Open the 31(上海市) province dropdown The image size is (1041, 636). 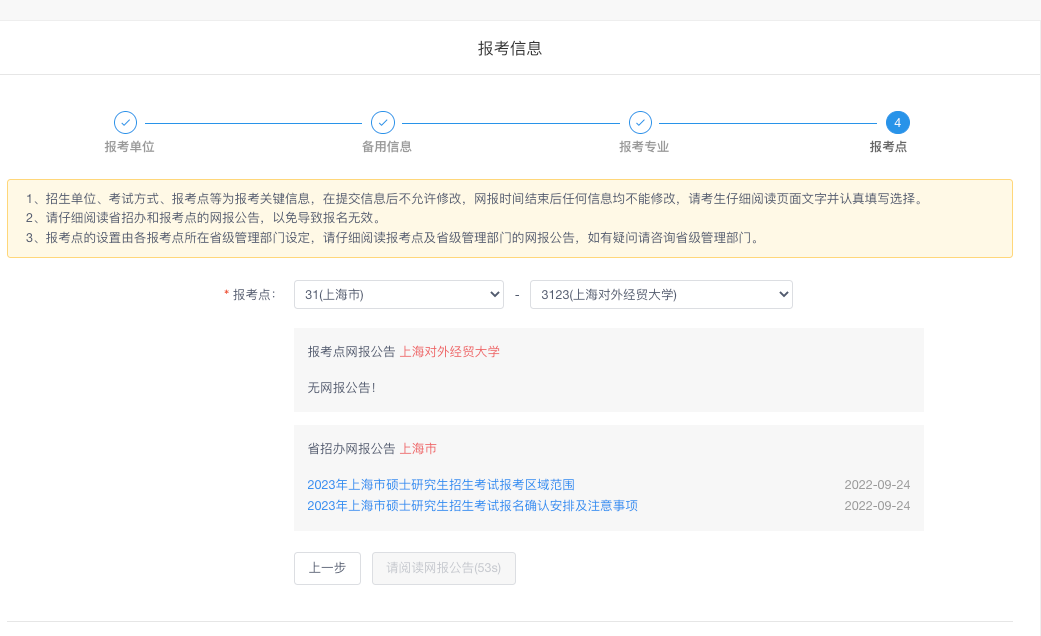click(x=398, y=294)
